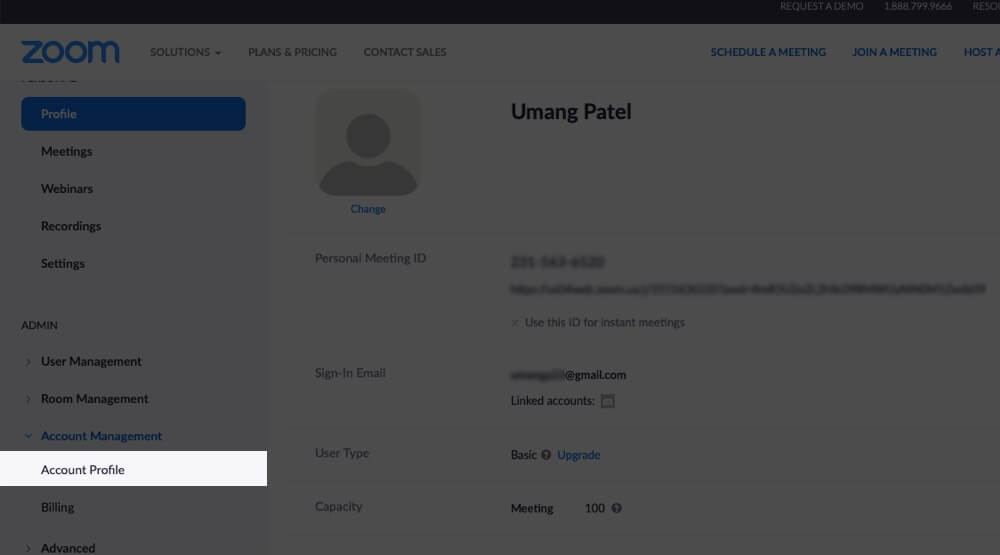Click the Personal Meeting ID label
The height and width of the screenshot is (555, 1000).
pyautogui.click(x=371, y=258)
